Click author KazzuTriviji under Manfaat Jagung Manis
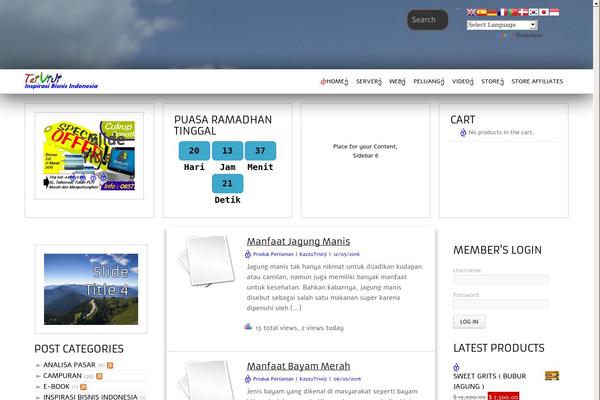The width and height of the screenshot is (600, 400). point(313,254)
